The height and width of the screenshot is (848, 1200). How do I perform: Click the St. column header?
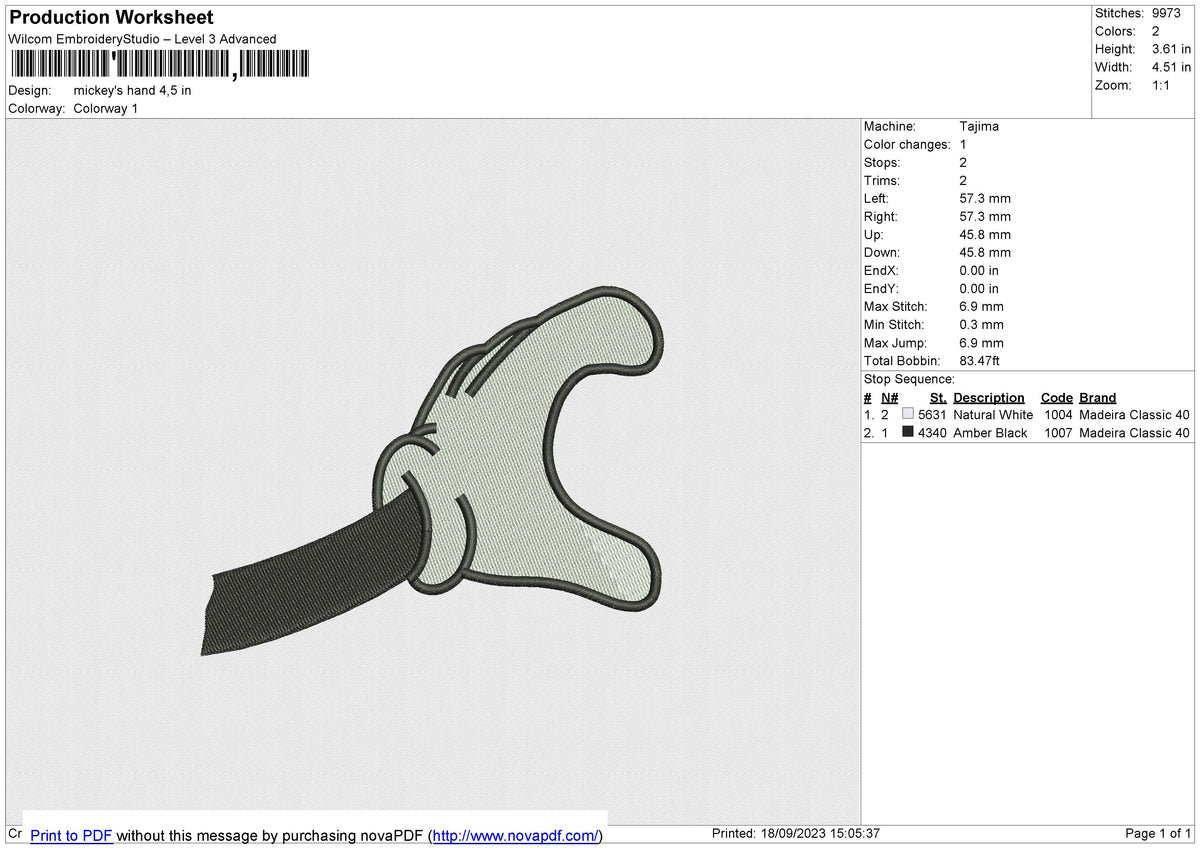click(938, 398)
